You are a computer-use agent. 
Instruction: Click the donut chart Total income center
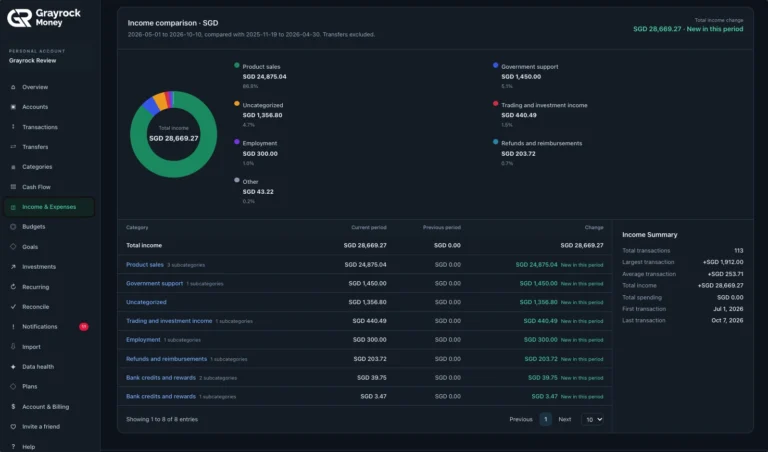click(x=173, y=134)
